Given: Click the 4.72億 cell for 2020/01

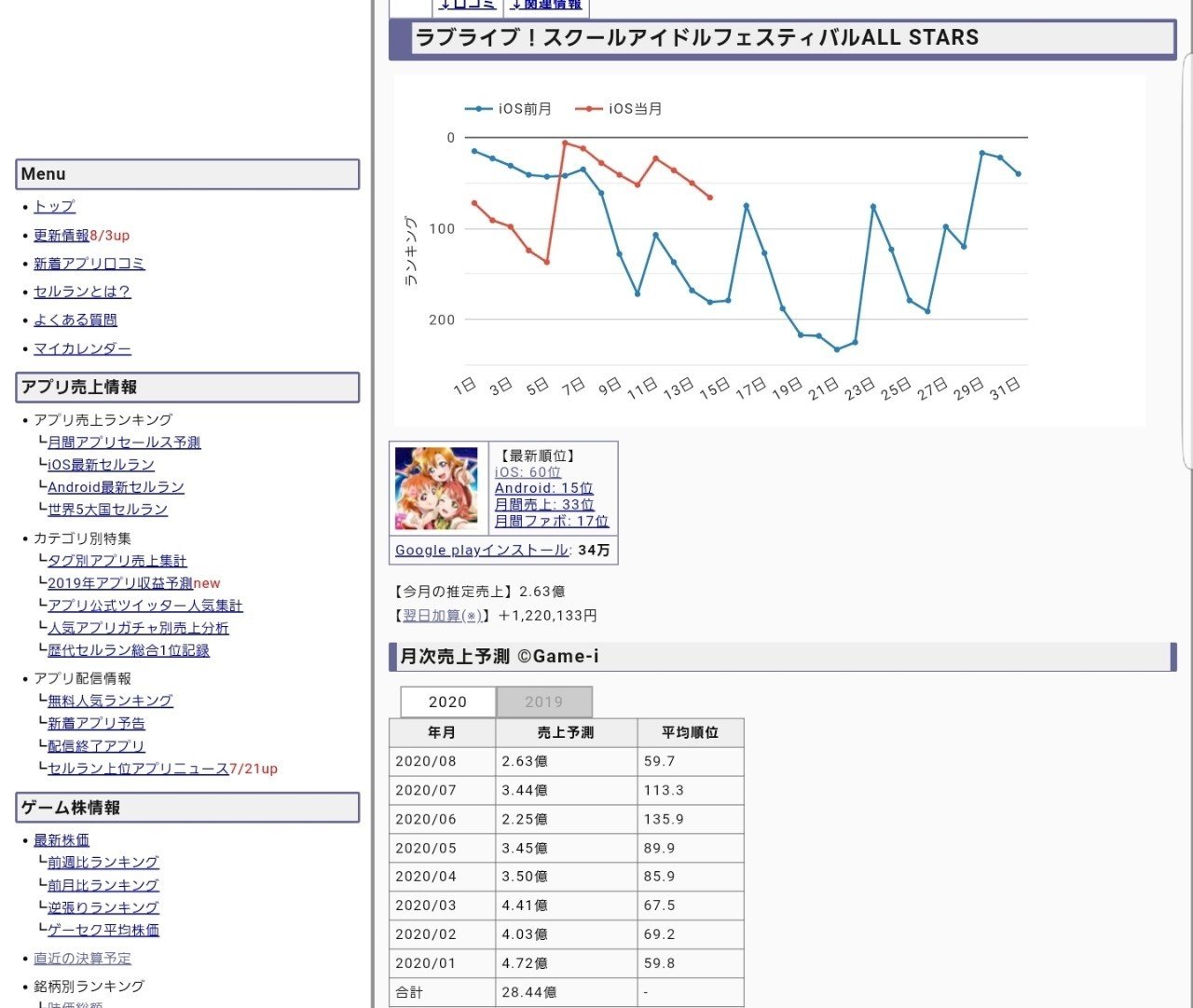Looking at the screenshot, I should (567, 963).
